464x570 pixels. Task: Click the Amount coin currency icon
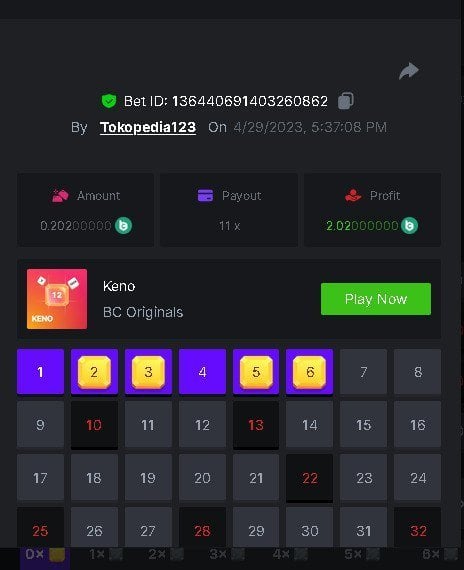pos(124,226)
